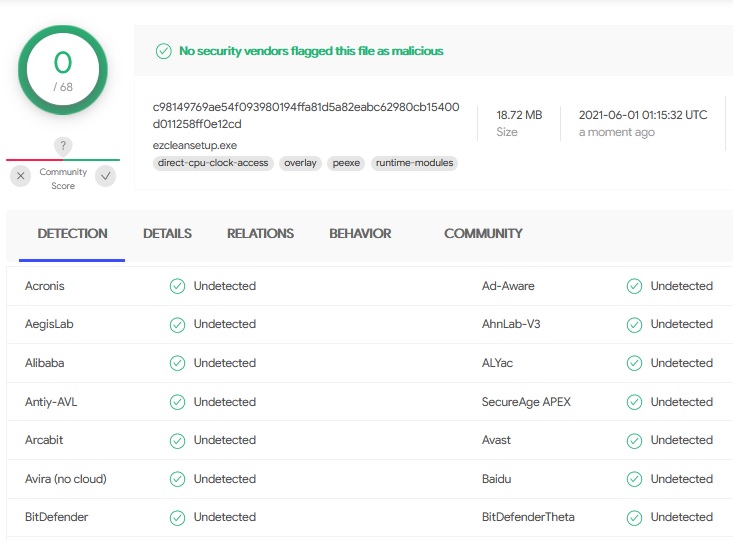Image resolution: width=733 pixels, height=541 pixels.
Task: Click the BitDefender vendor name
Action: pyautogui.click(x=57, y=517)
